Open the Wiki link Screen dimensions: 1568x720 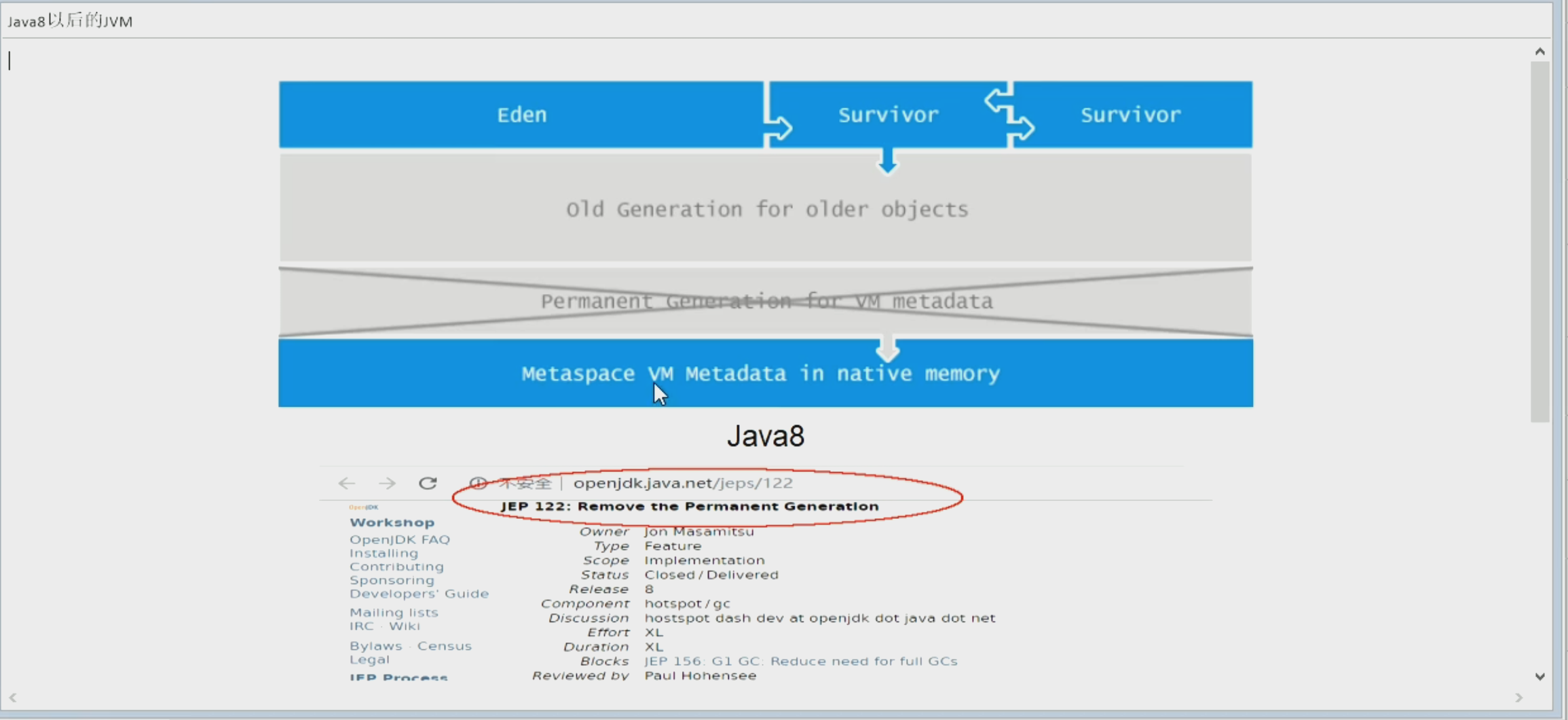[405, 626]
